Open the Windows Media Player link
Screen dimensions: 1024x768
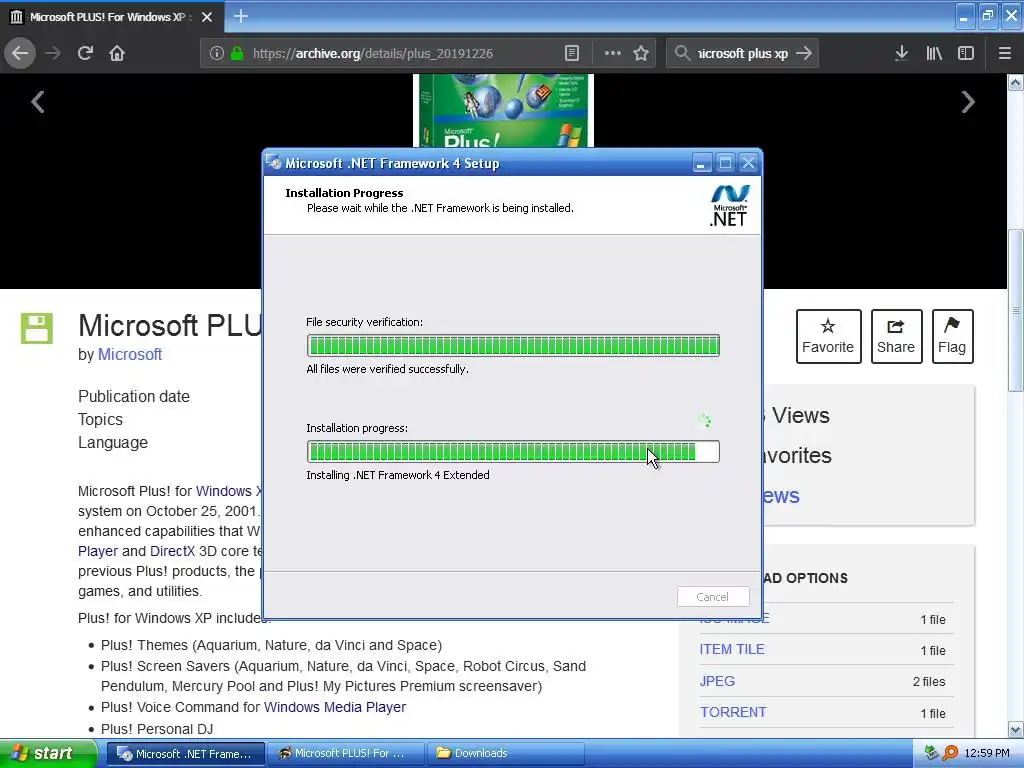(335, 707)
